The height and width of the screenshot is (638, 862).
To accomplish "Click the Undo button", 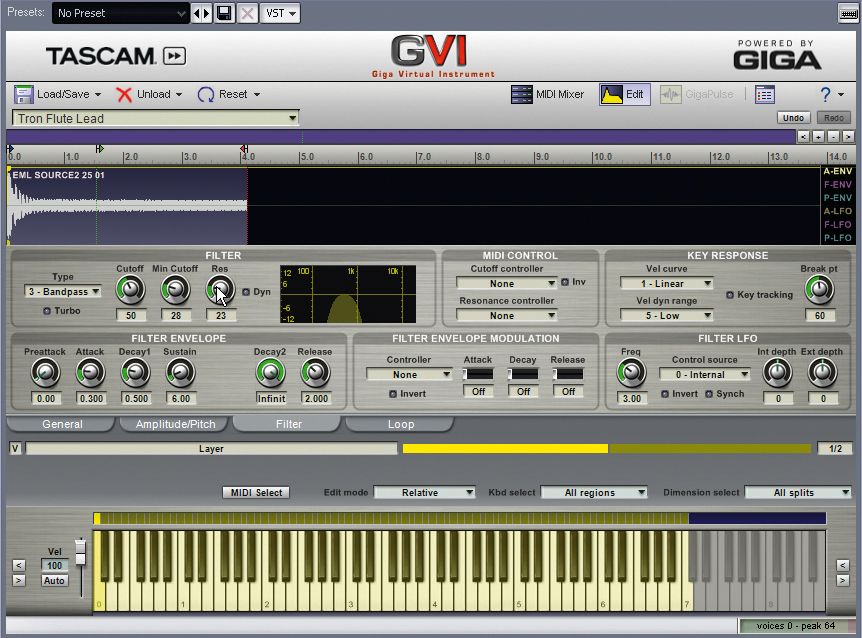I will point(793,117).
